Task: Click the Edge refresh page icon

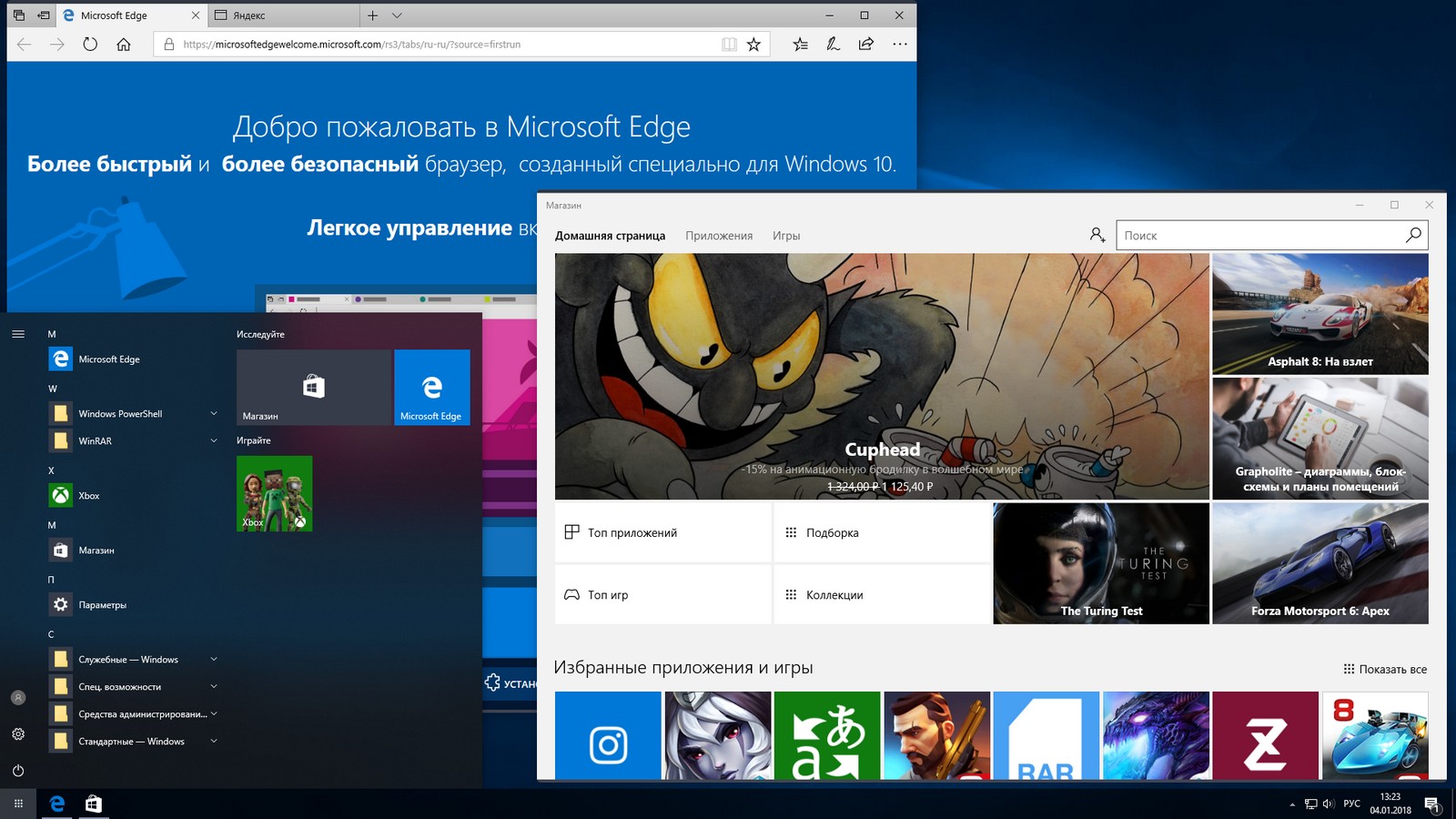Action: tap(90, 44)
